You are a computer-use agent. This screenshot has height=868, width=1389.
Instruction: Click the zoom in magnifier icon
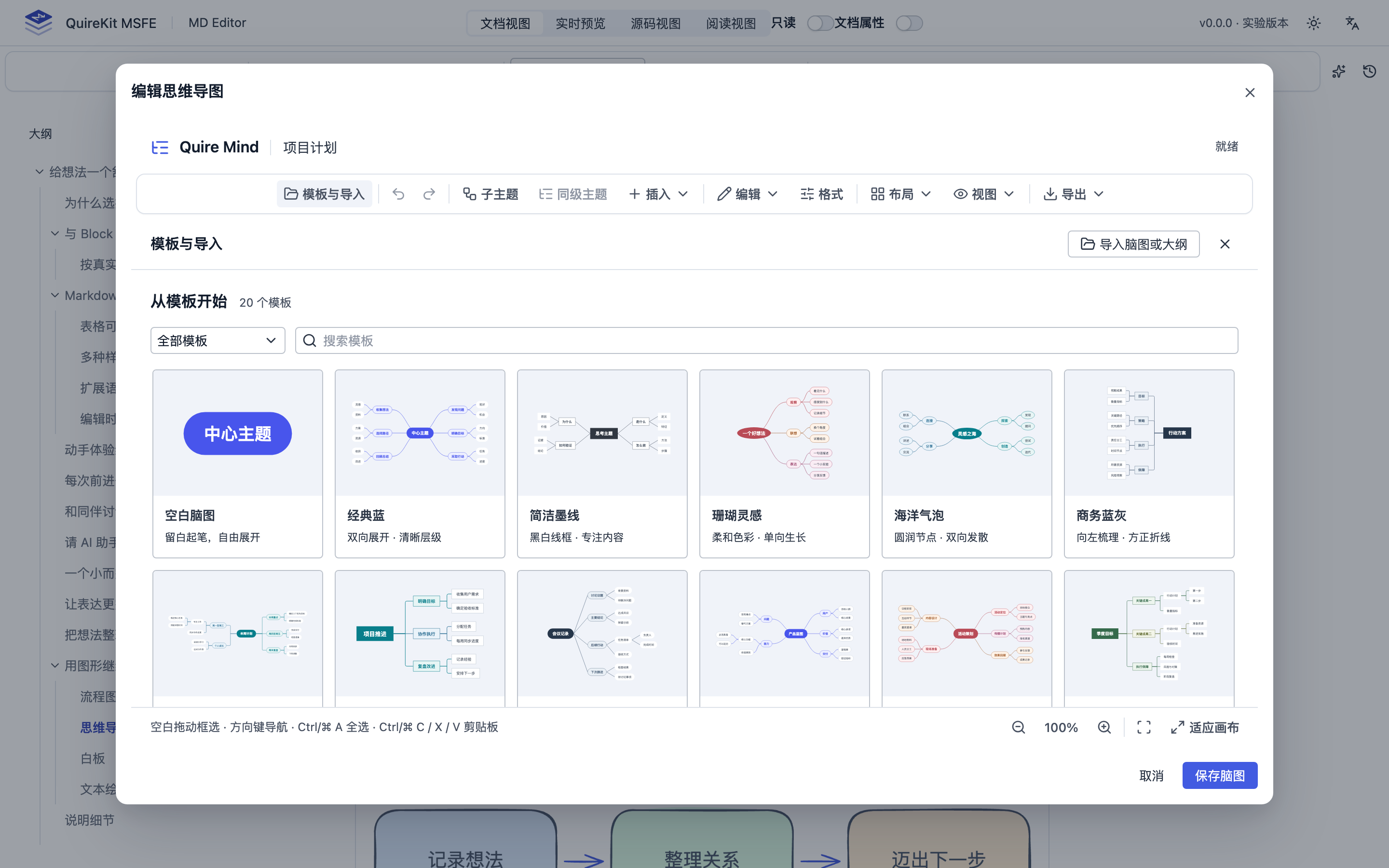[x=1104, y=727]
